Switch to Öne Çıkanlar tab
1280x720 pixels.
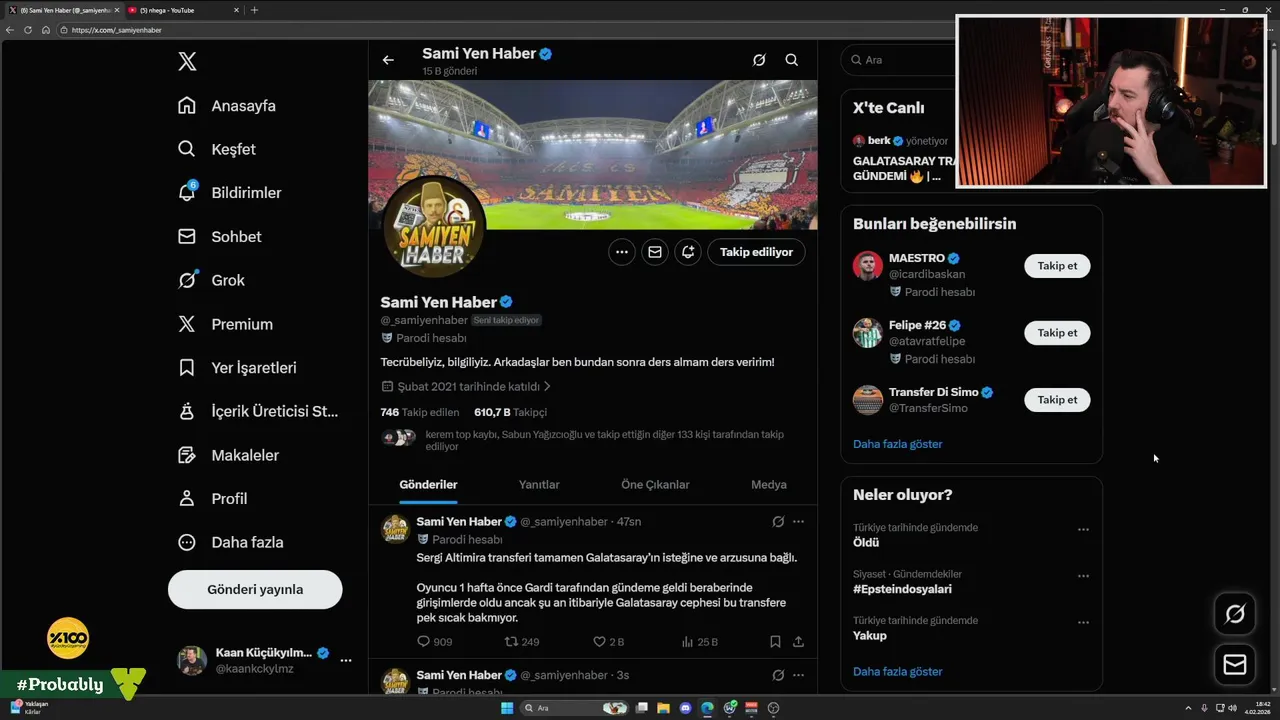[655, 484]
